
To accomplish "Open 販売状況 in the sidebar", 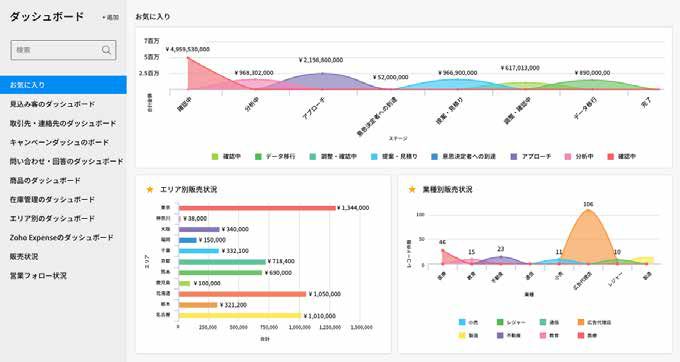I will [x=24, y=257].
